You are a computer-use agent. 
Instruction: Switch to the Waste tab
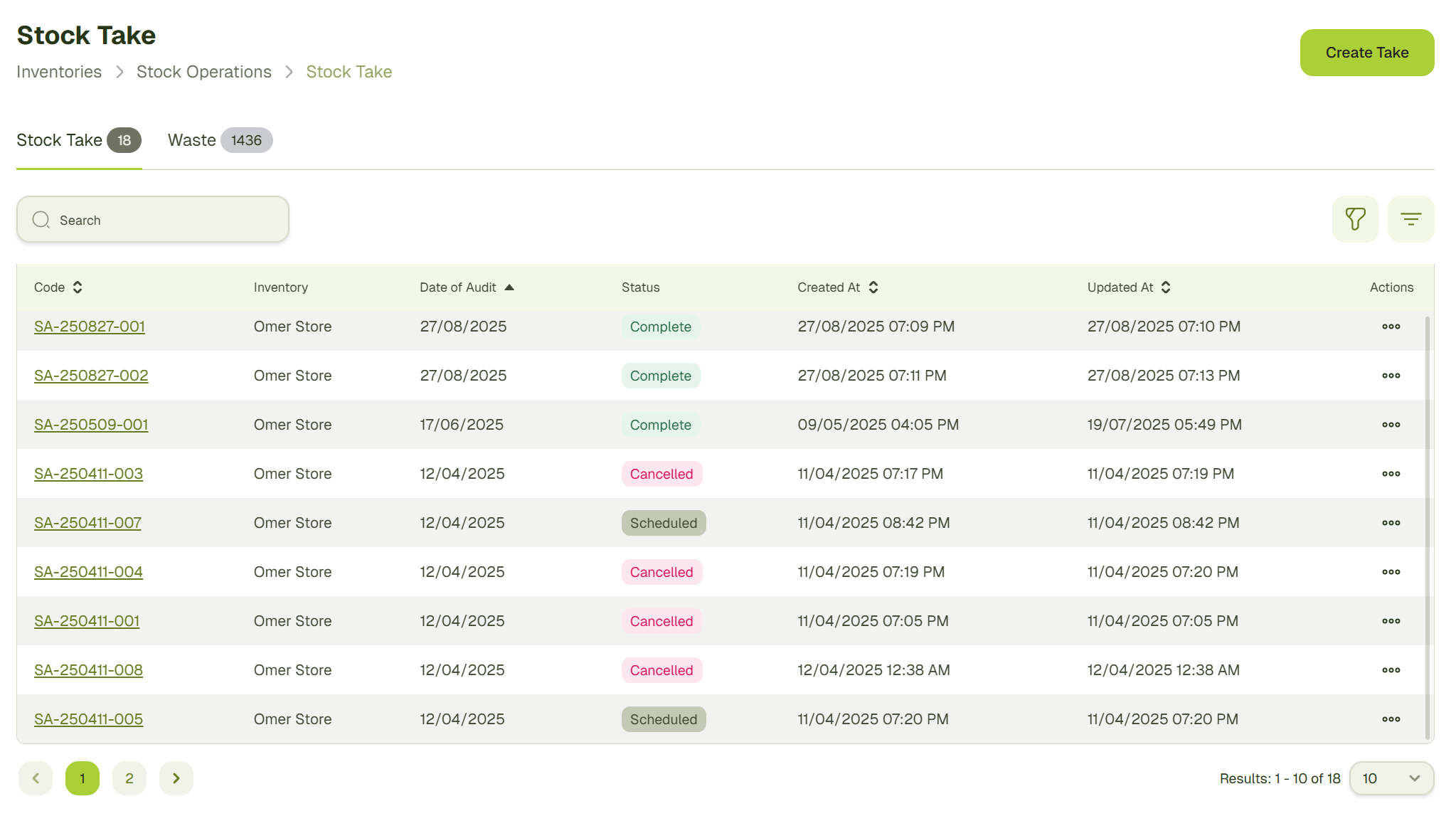click(219, 140)
